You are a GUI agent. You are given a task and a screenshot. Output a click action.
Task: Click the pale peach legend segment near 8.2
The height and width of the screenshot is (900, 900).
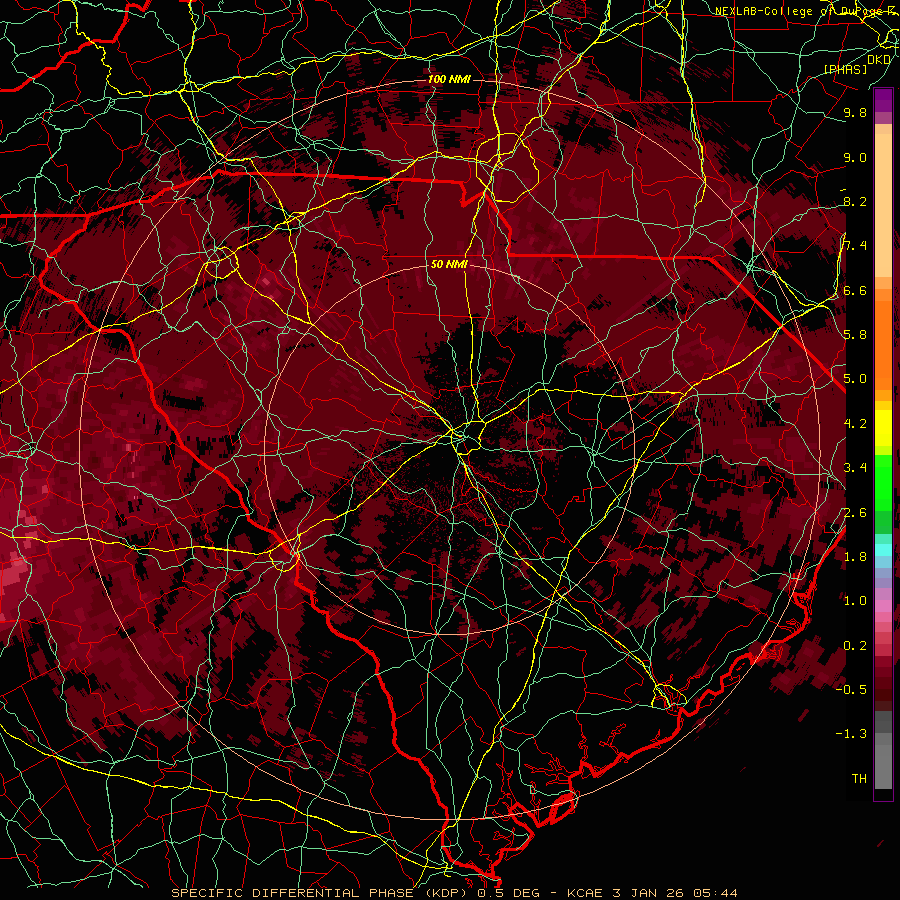(883, 207)
